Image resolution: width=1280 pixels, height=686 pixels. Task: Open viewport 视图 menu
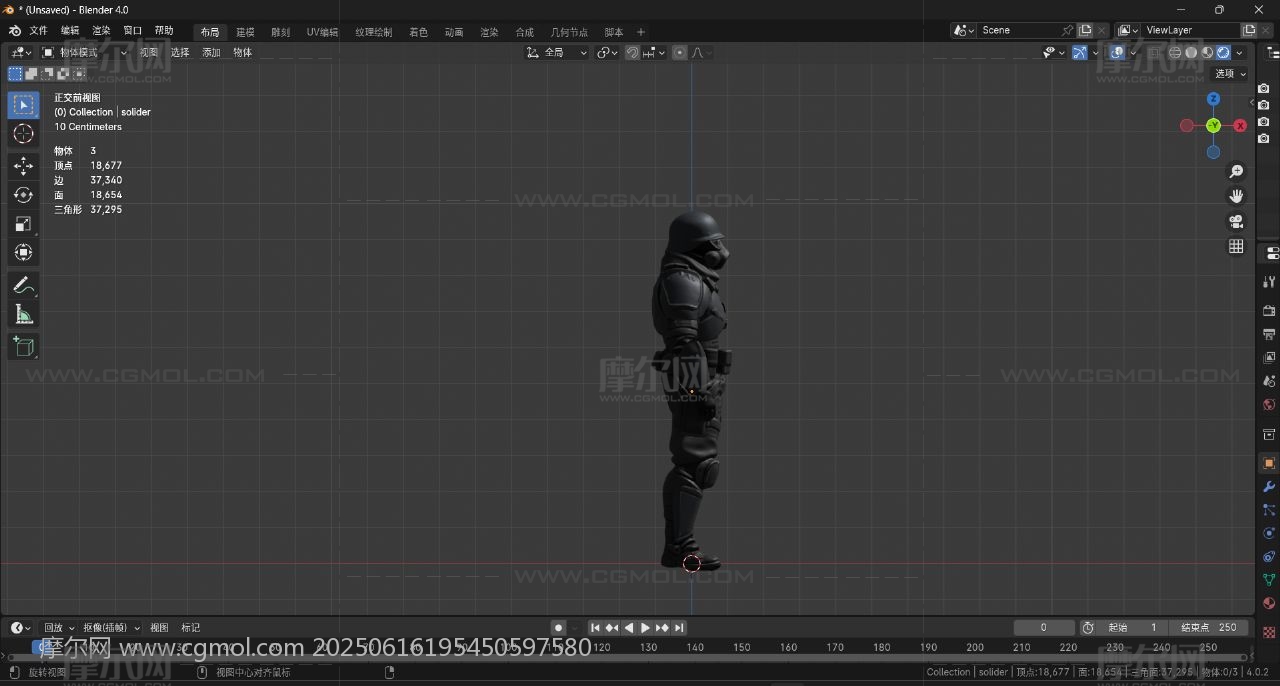coord(148,52)
